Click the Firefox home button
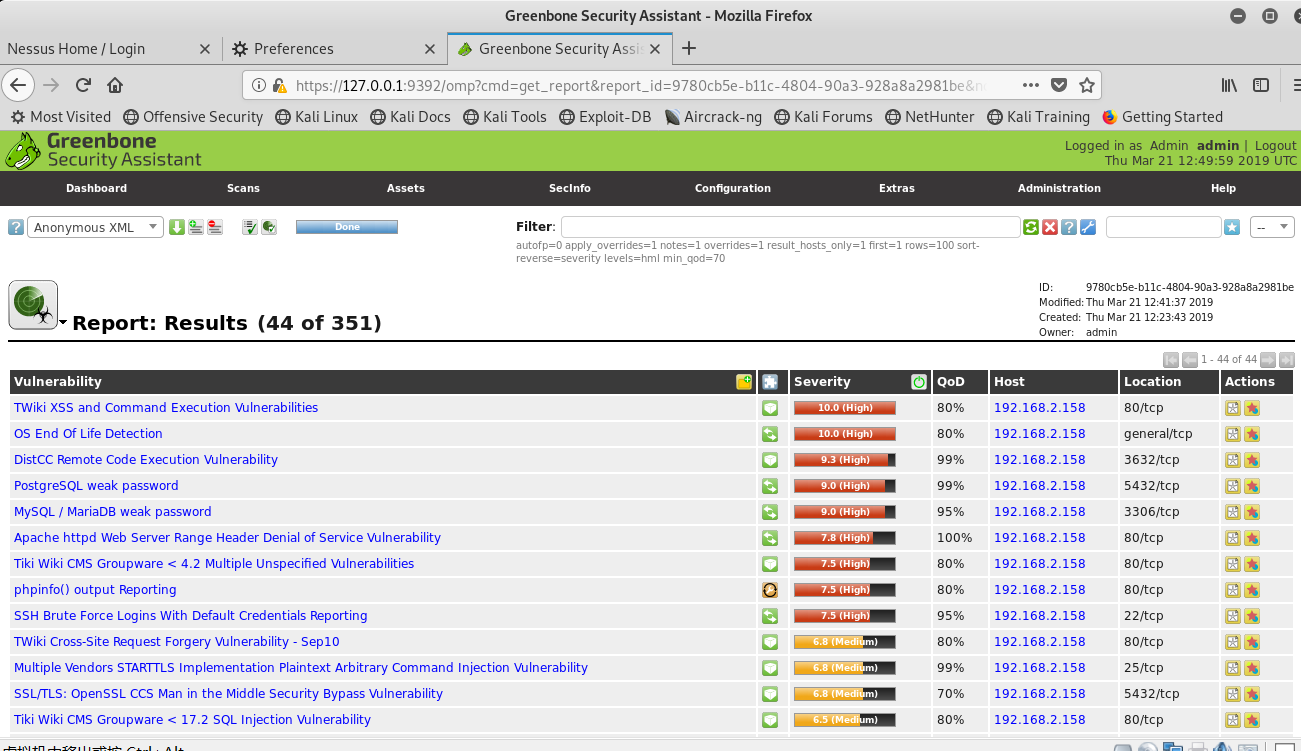Viewport: 1301px width, 751px height. tap(115, 85)
